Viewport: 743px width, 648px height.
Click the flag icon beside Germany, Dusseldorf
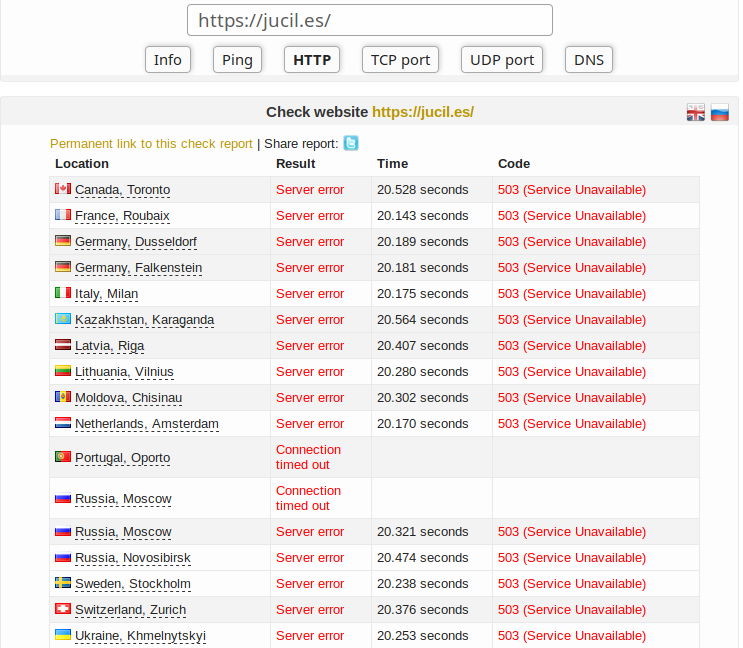(63, 241)
